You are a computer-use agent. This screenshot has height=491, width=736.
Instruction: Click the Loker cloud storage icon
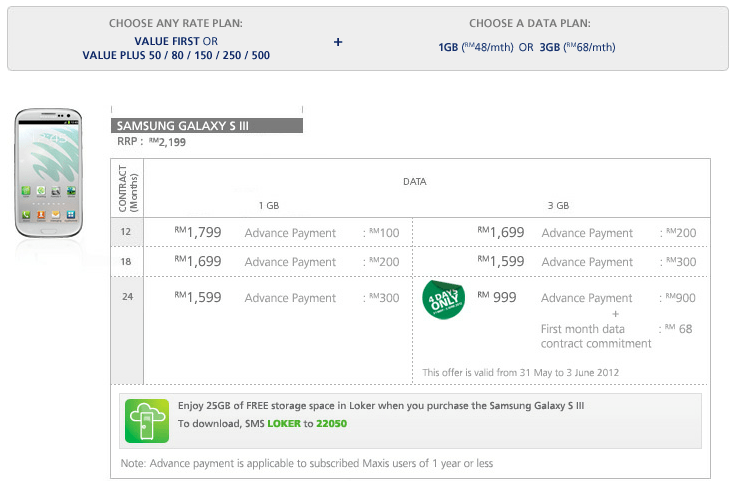pos(147,421)
